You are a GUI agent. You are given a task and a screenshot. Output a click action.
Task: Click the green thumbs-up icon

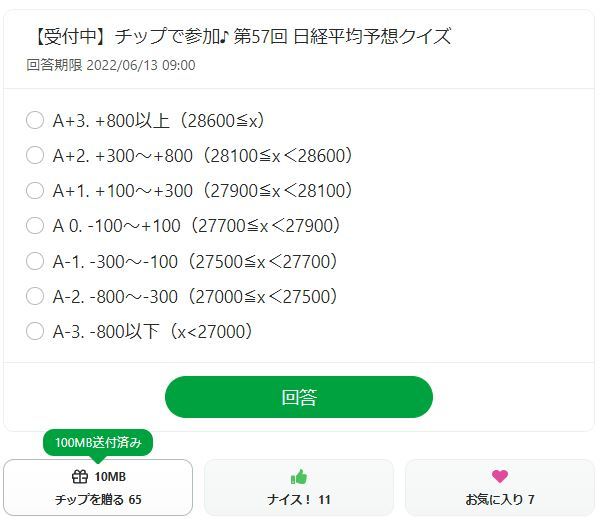tap(298, 477)
